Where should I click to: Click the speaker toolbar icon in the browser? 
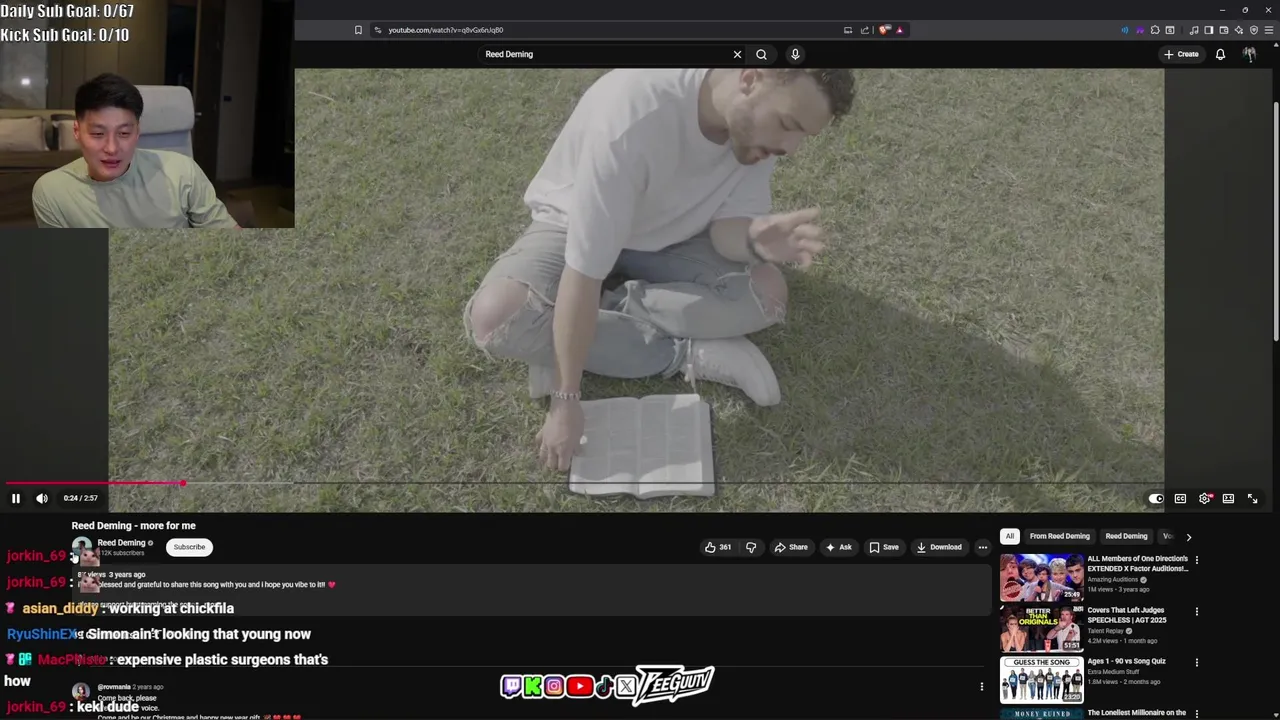coord(1125,30)
